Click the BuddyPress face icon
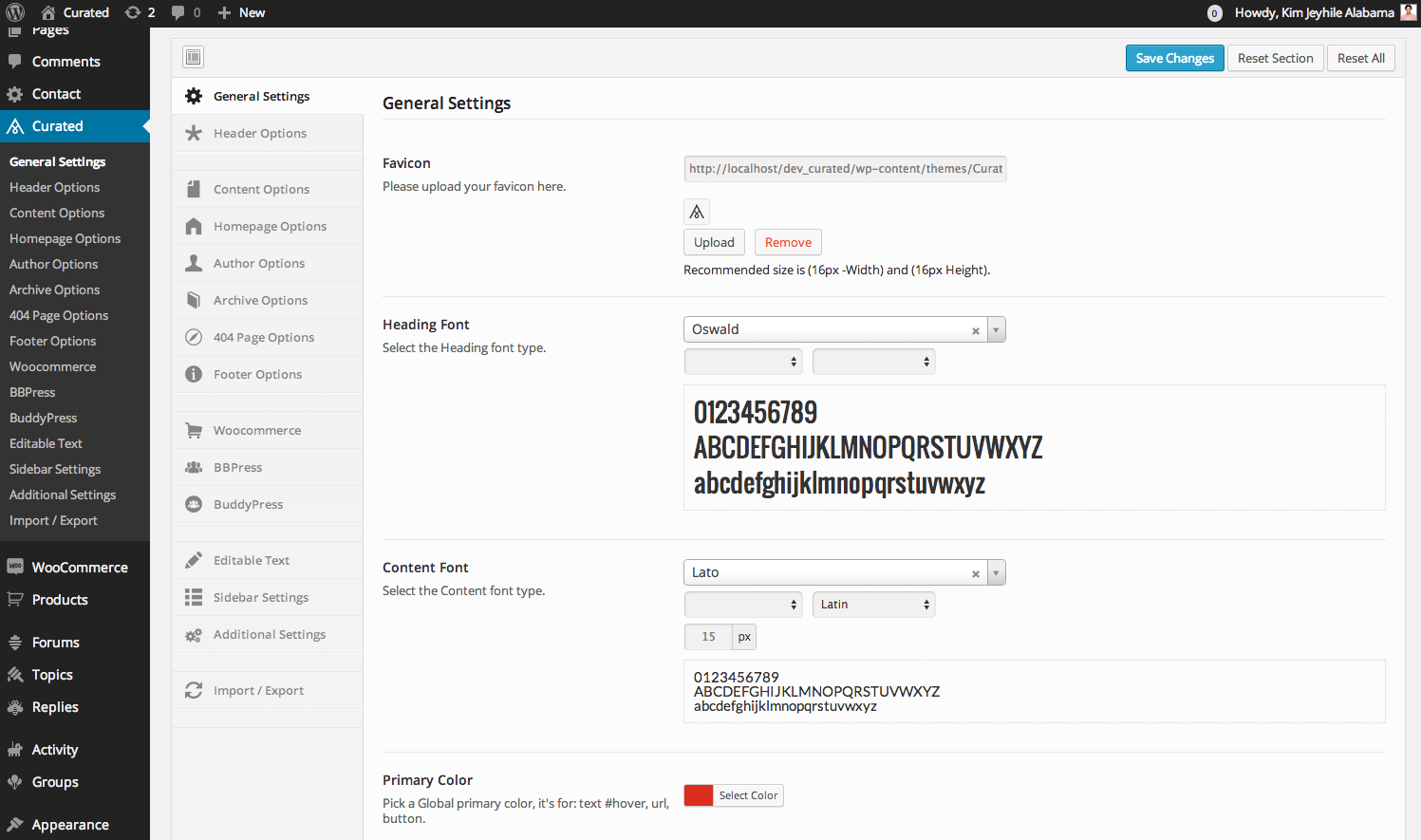The height and width of the screenshot is (840, 1421). pyautogui.click(x=194, y=504)
